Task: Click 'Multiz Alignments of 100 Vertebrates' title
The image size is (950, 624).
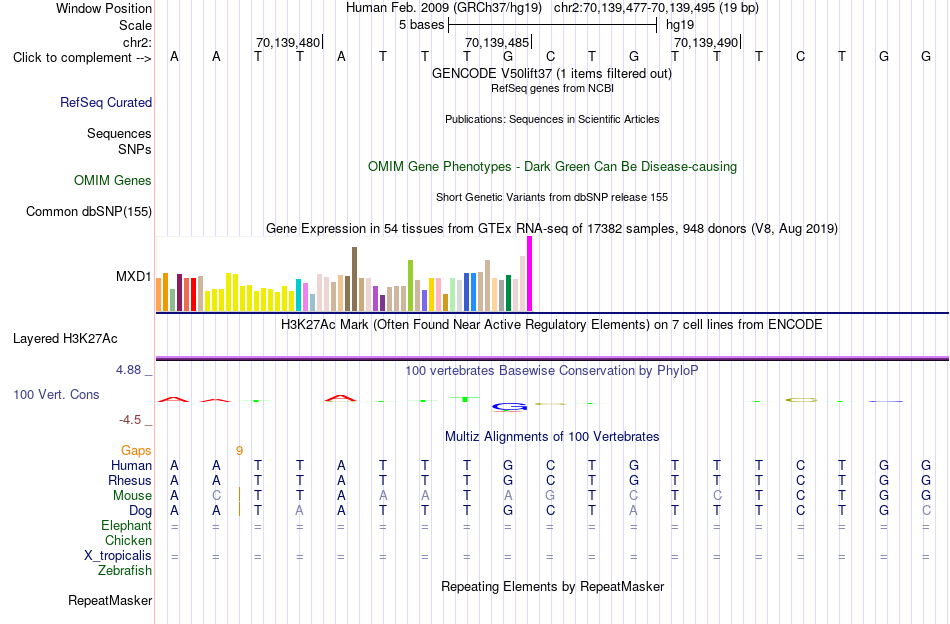Action: click(x=552, y=436)
